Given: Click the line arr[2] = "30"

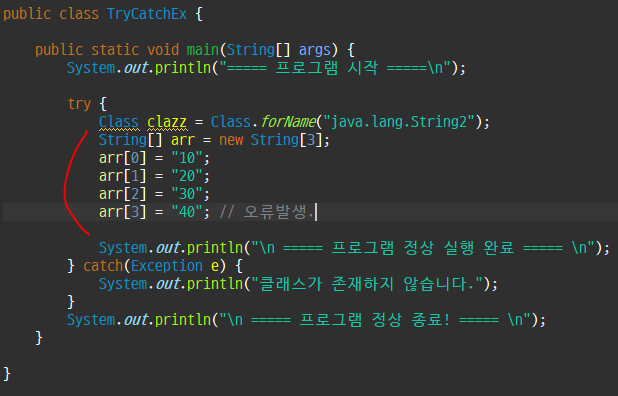Looking at the screenshot, I should tap(154, 194).
